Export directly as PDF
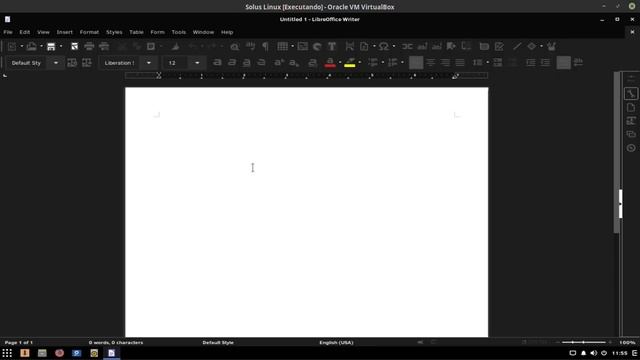640x360 pixels. tap(74, 47)
